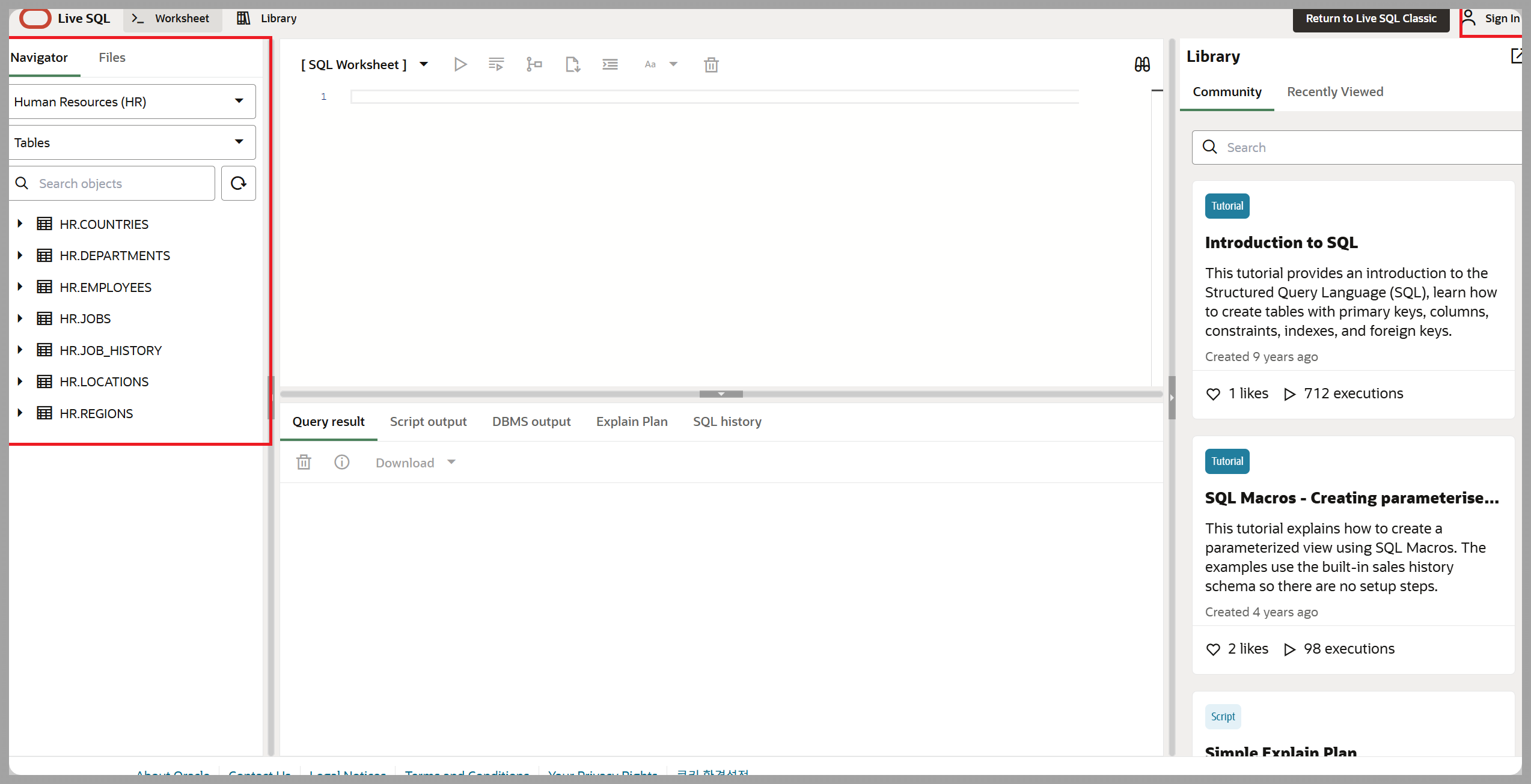Expand the HR.JOBS tree node
Screen dimensions: 1531x784
pos(20,318)
